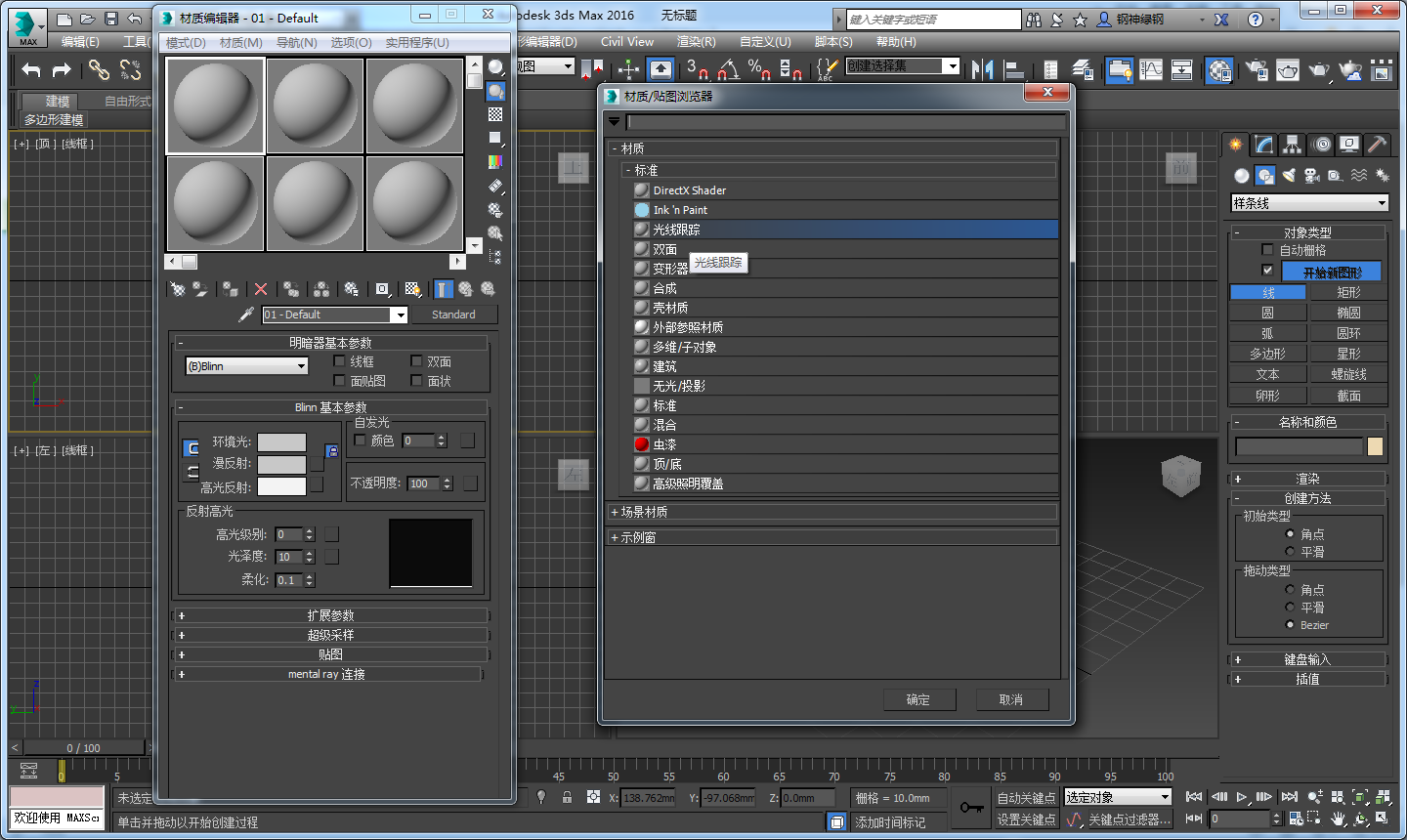Expand the 贴图 rollout
1407x840 pixels.
pos(330,654)
